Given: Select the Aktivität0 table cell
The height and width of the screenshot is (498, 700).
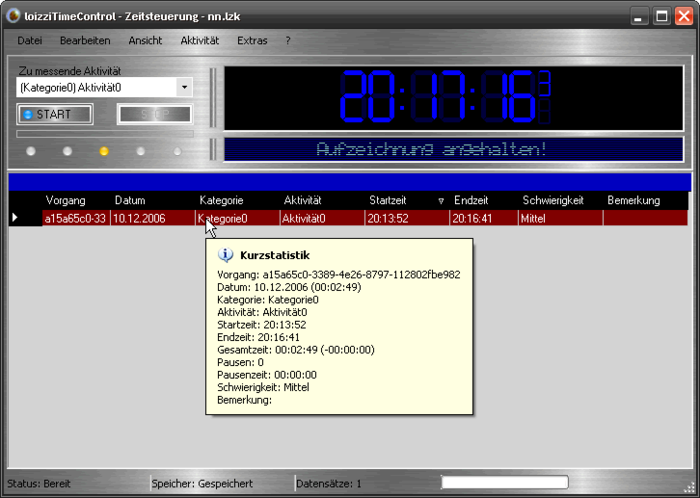Looking at the screenshot, I should pyautogui.click(x=323, y=218).
